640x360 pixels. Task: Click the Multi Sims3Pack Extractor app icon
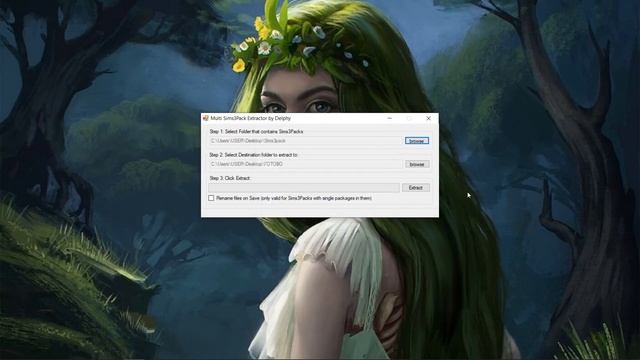click(206, 118)
